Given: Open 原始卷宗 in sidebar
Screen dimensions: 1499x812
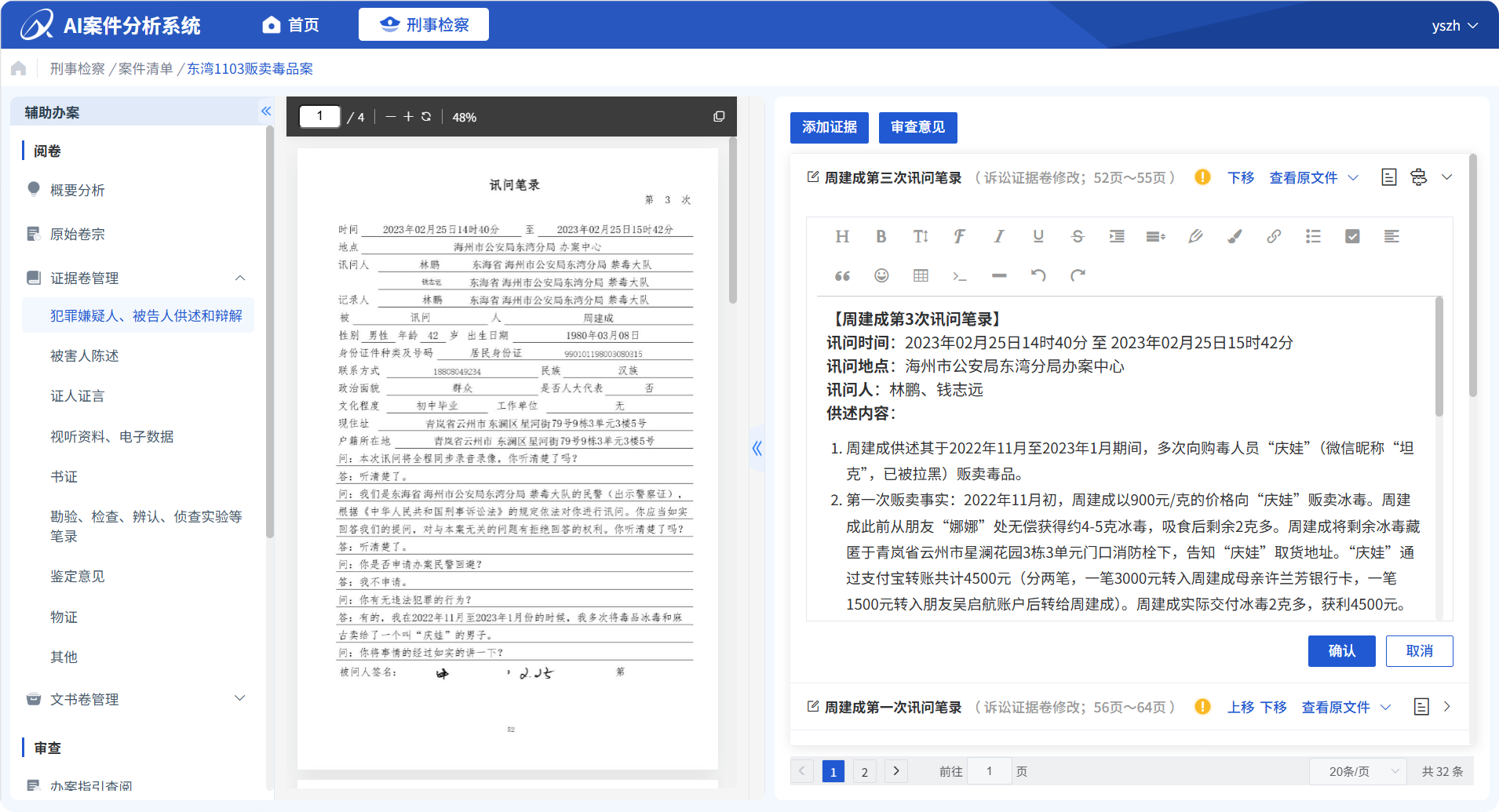Looking at the screenshot, I should click(77, 234).
